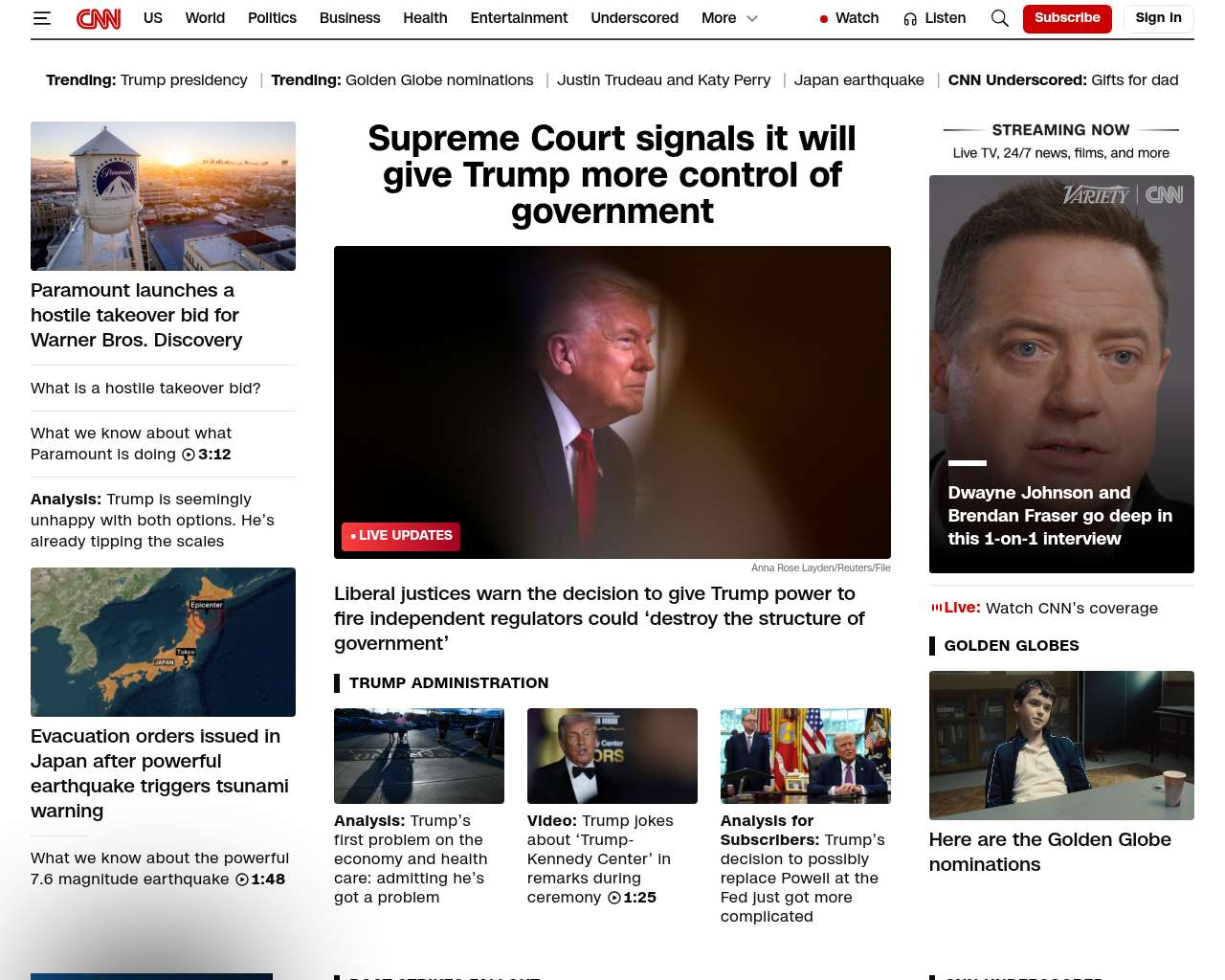This screenshot has width=1225, height=980.
Task: Click the play icon beside 3:12
Action: click(x=189, y=455)
